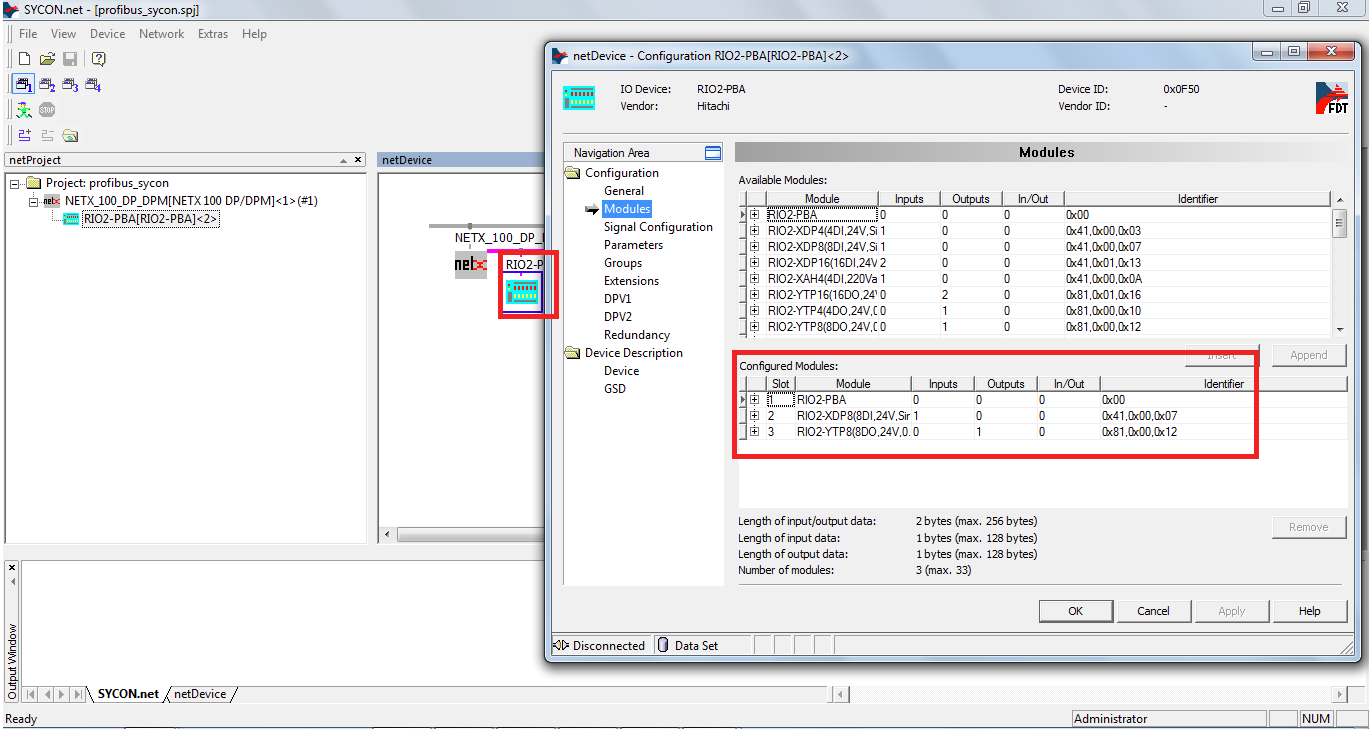Close the Output Window with small X

(12, 567)
